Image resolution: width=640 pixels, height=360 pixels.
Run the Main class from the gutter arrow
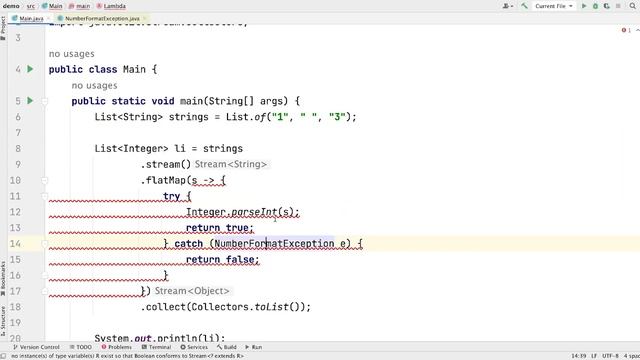coord(30,69)
